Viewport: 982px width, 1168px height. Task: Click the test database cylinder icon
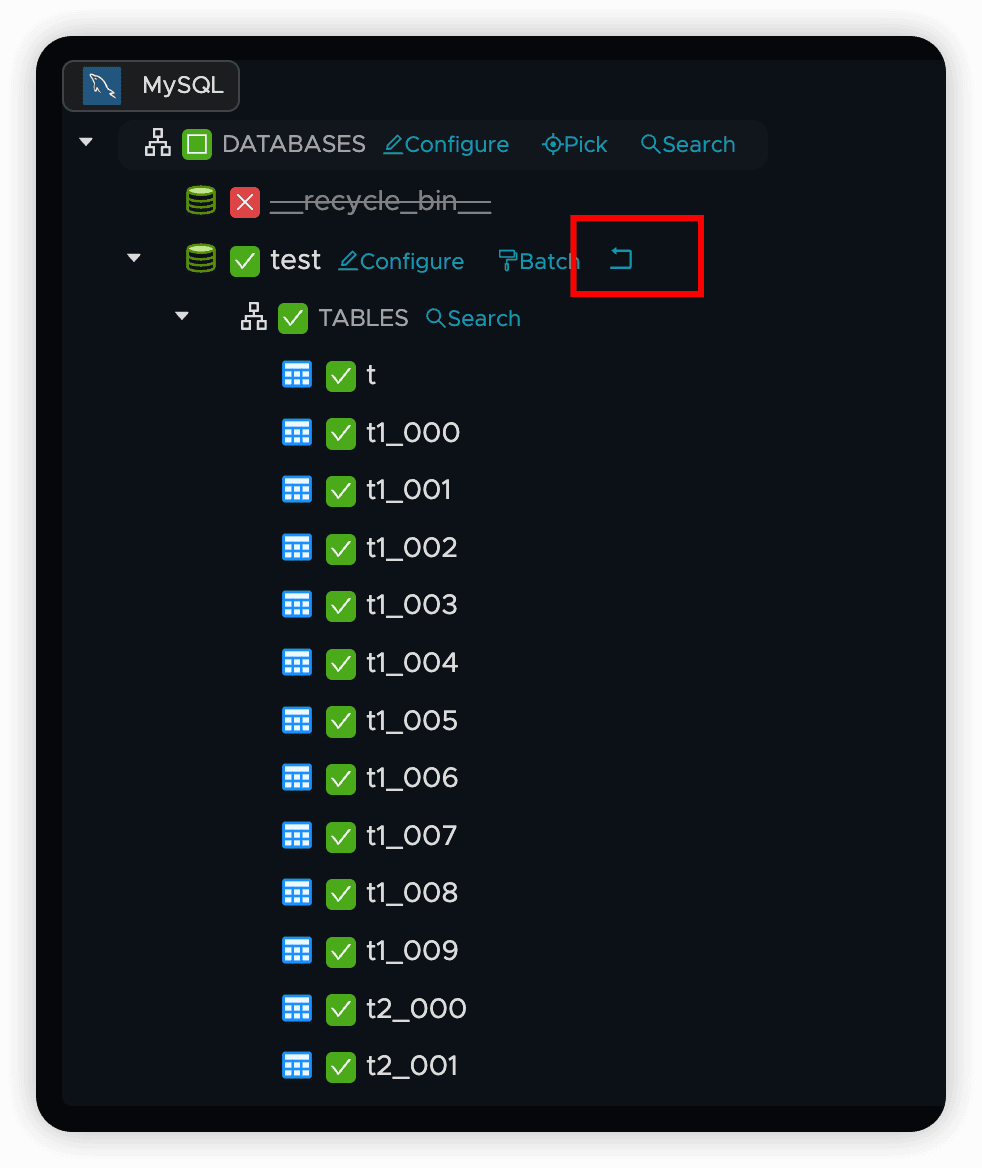click(x=201, y=259)
